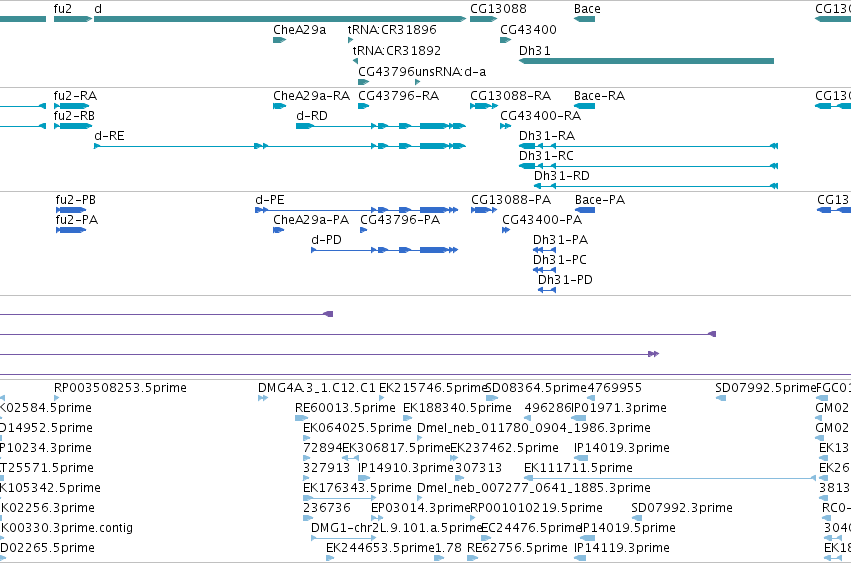Click the Bace-PA protein label
Image resolution: width=851 pixels, height=563 pixels.
(x=600, y=200)
